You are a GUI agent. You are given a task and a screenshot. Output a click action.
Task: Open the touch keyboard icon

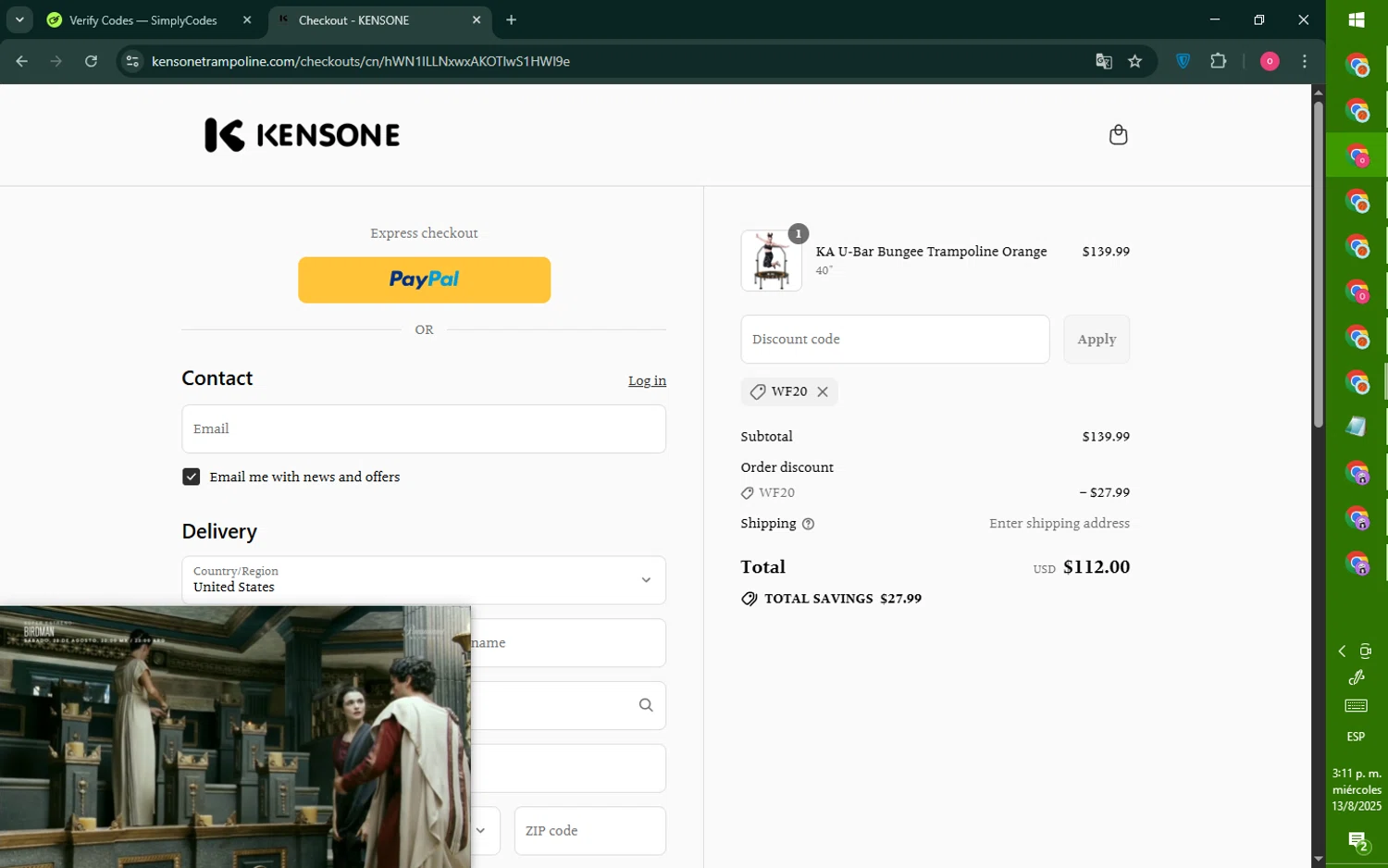1357,706
